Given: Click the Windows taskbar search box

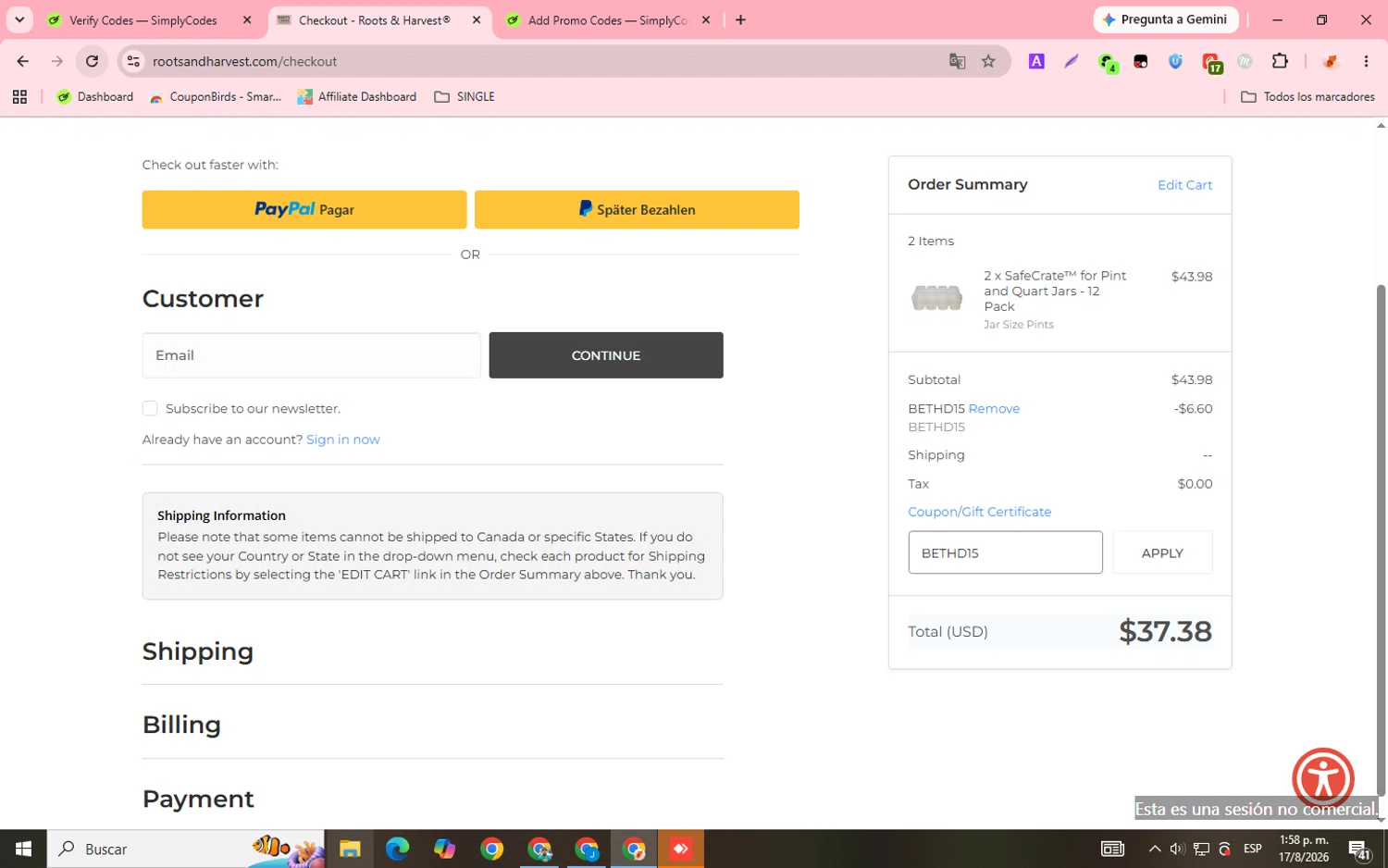Looking at the screenshot, I should tap(186, 849).
